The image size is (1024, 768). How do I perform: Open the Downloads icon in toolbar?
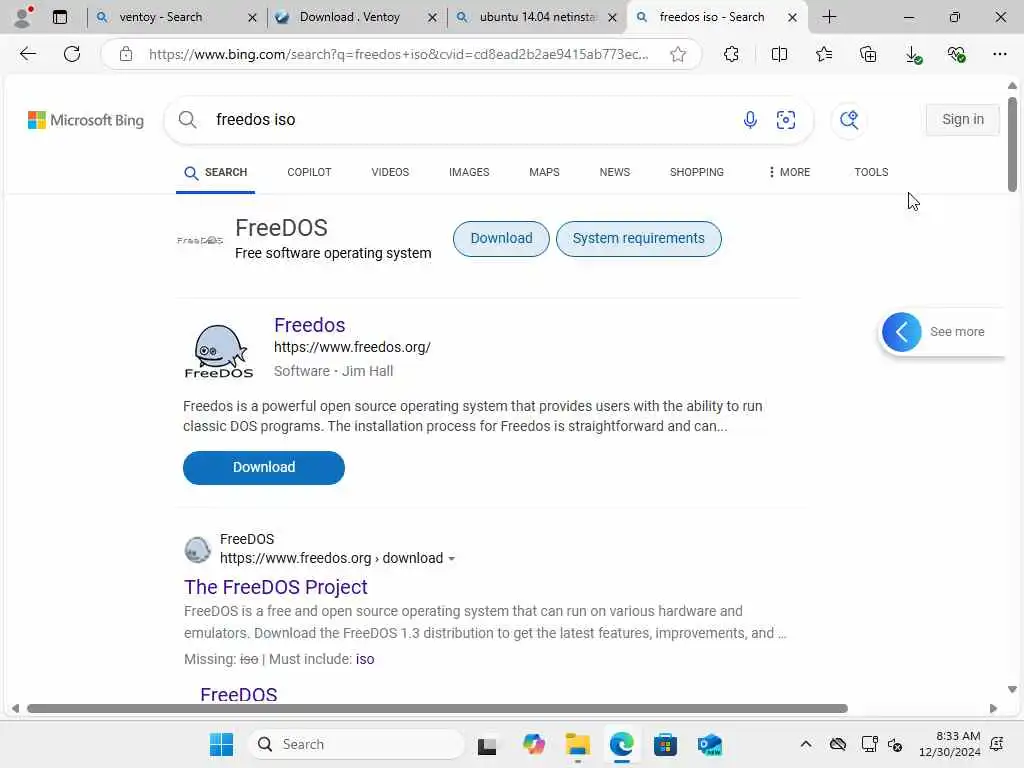coord(914,55)
